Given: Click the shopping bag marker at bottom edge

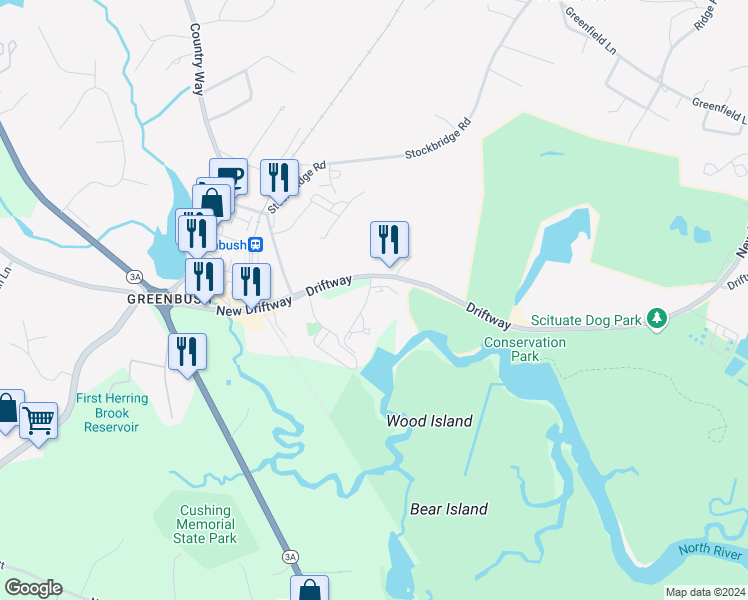Looking at the screenshot, I should [310, 589].
